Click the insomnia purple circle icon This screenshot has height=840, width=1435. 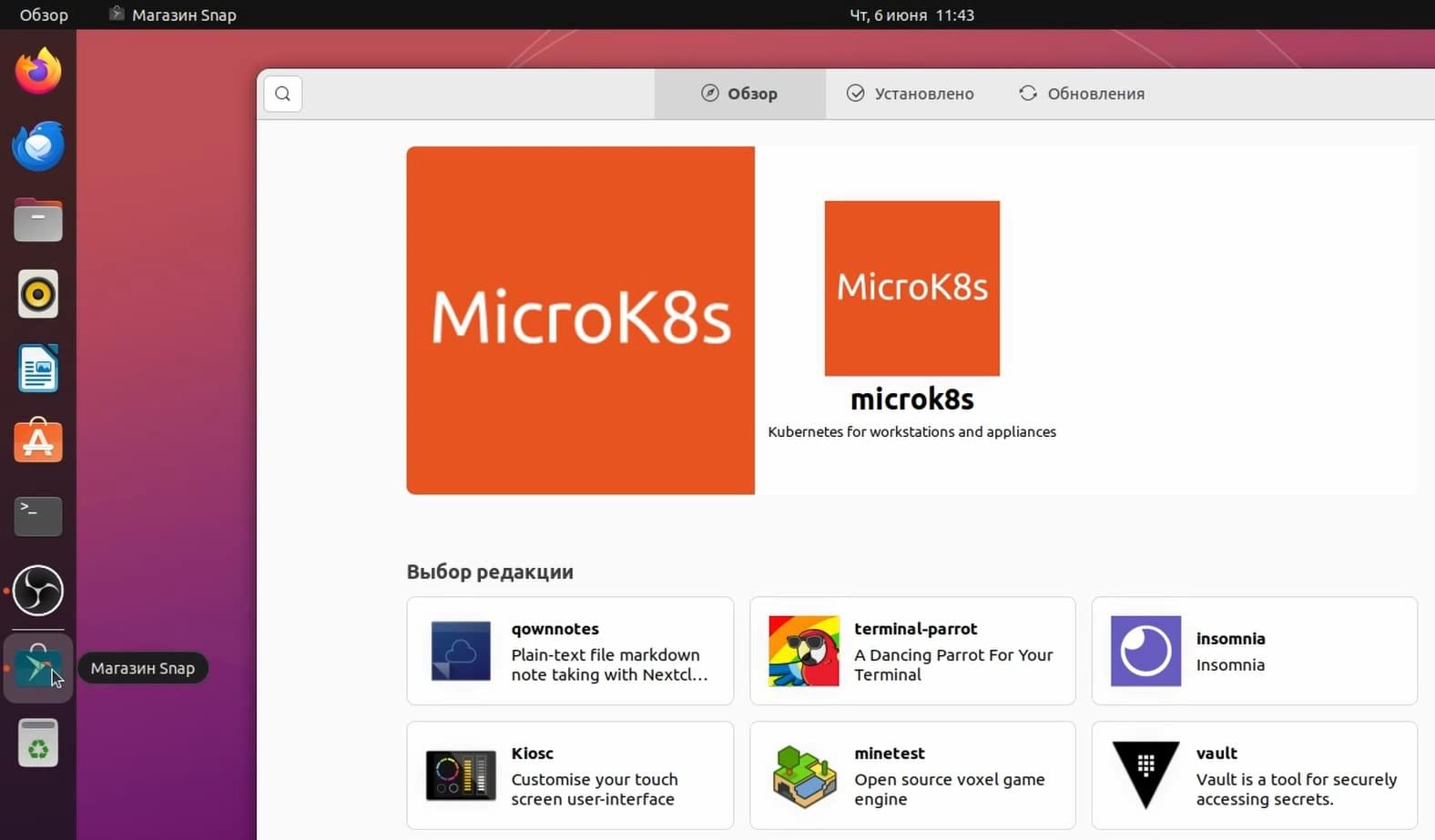point(1145,651)
